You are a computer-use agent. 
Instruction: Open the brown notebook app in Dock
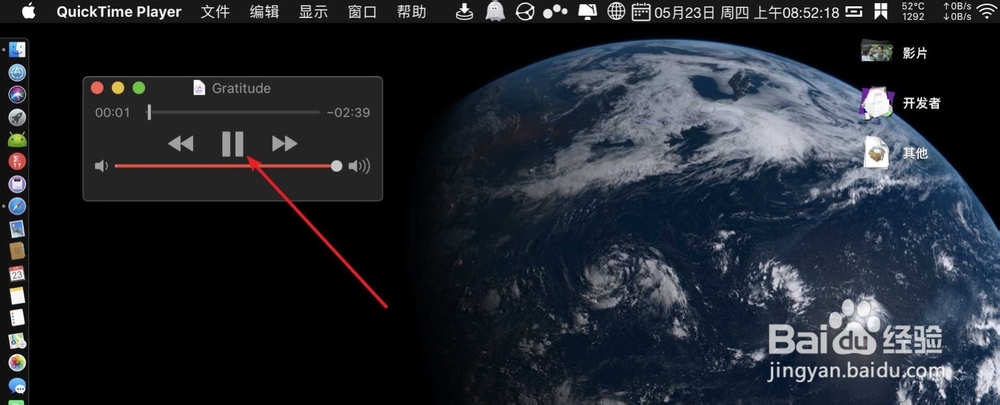(x=17, y=251)
